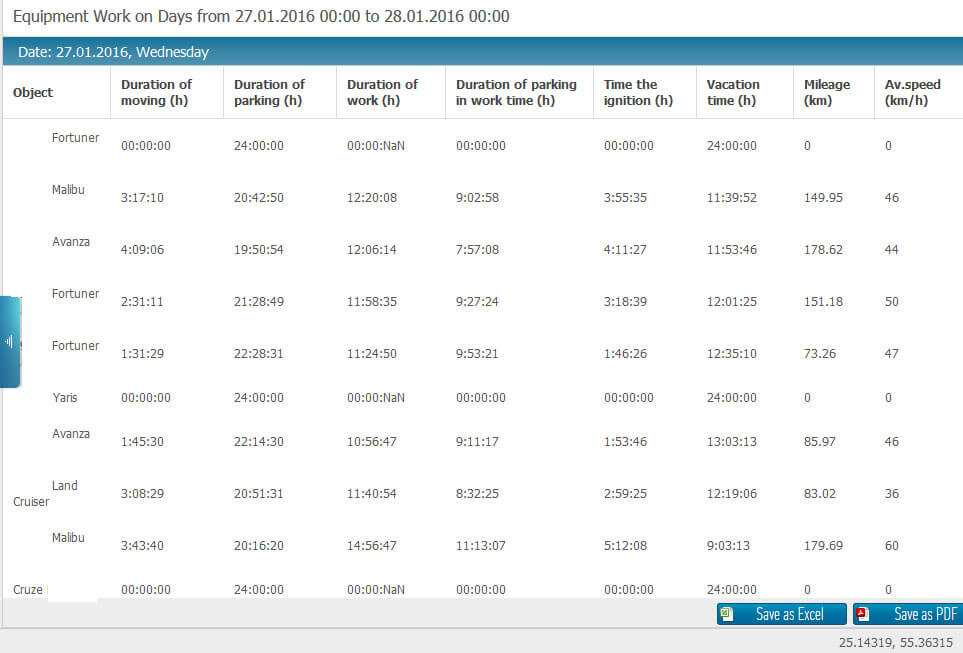Click moving duration 4:09:06
This screenshot has height=653, width=963.
142,250
